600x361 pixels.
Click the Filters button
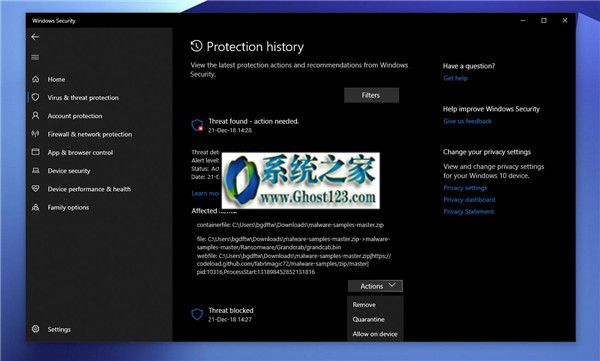coord(372,95)
